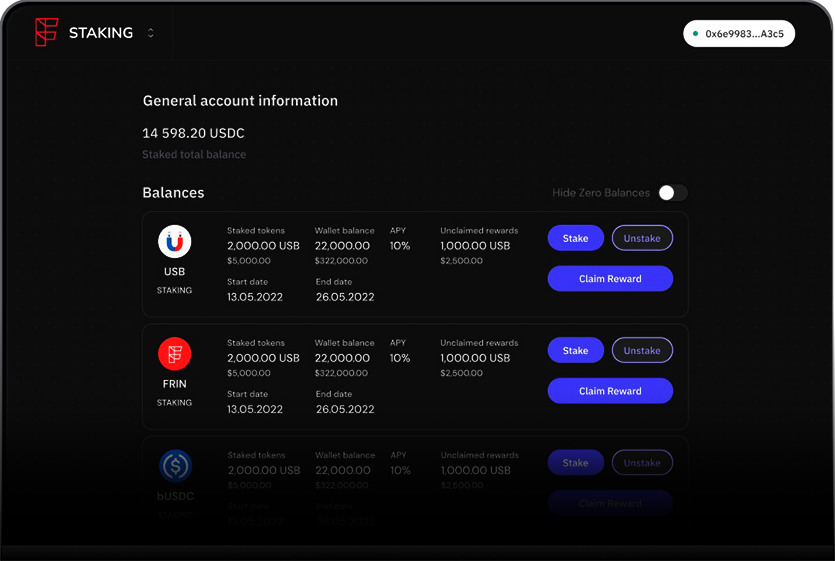Select the USB unclaimed rewards amount
This screenshot has height=561, width=835.
coord(475,246)
